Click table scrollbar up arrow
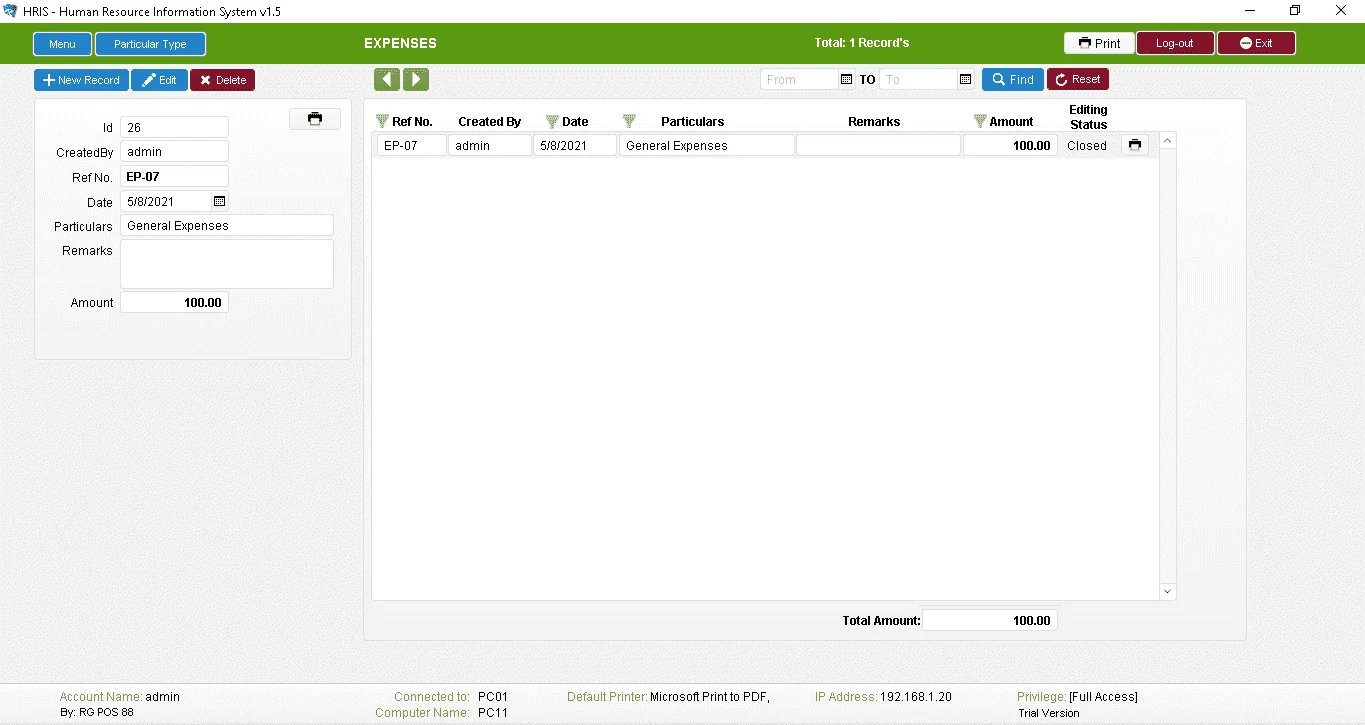Screen dimensions: 1365x725 point(1168,141)
